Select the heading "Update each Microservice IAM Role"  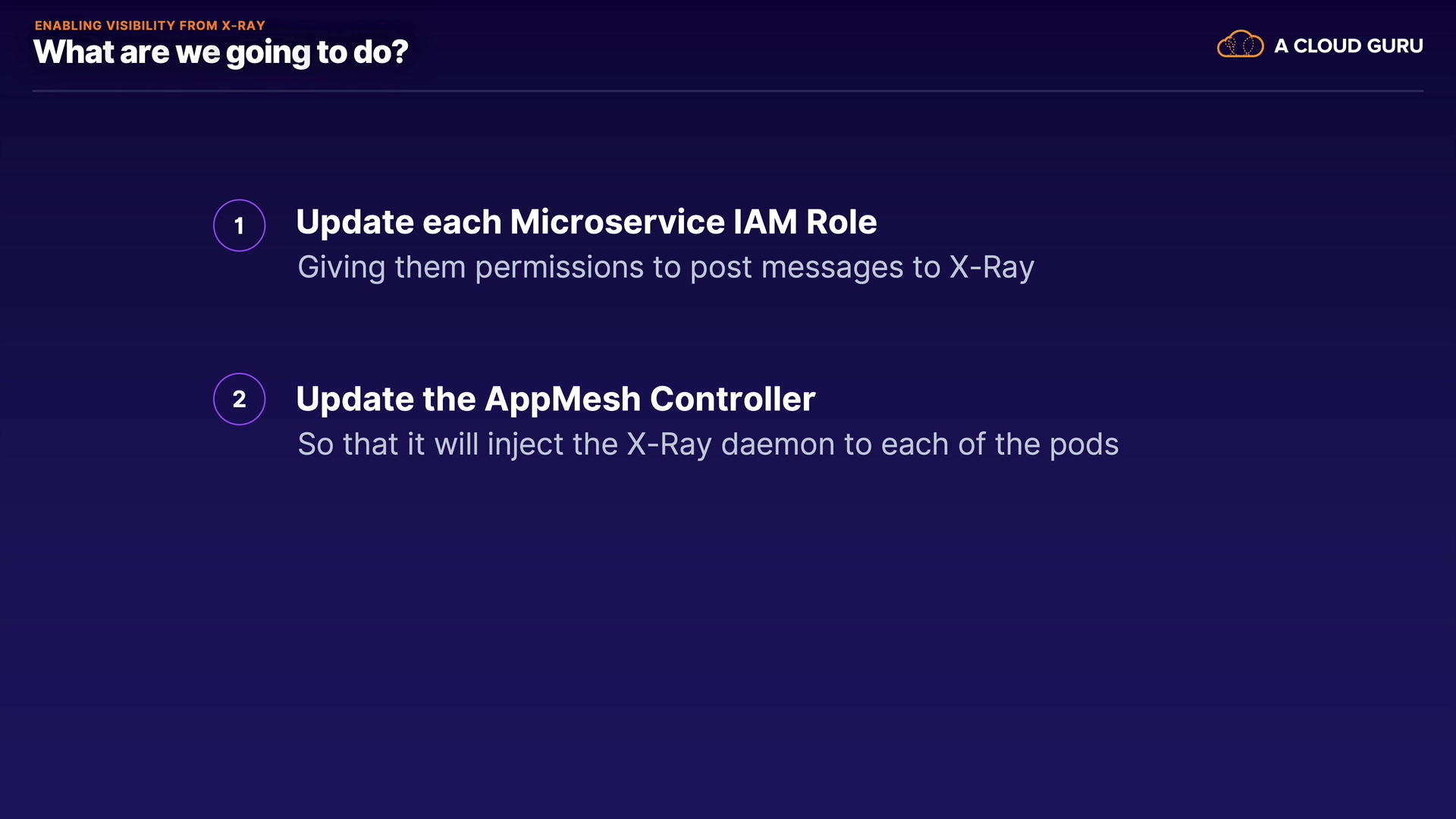585,222
